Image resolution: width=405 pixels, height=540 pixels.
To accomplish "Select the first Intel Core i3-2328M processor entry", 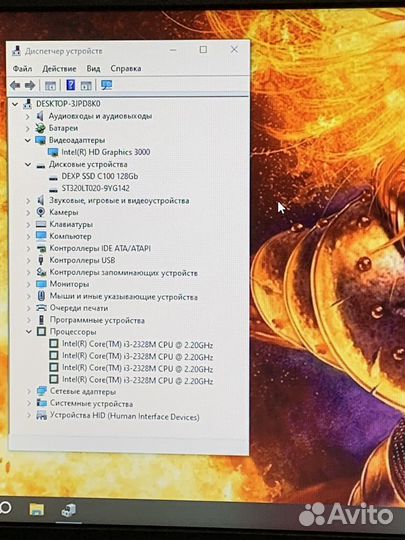I will (137, 344).
